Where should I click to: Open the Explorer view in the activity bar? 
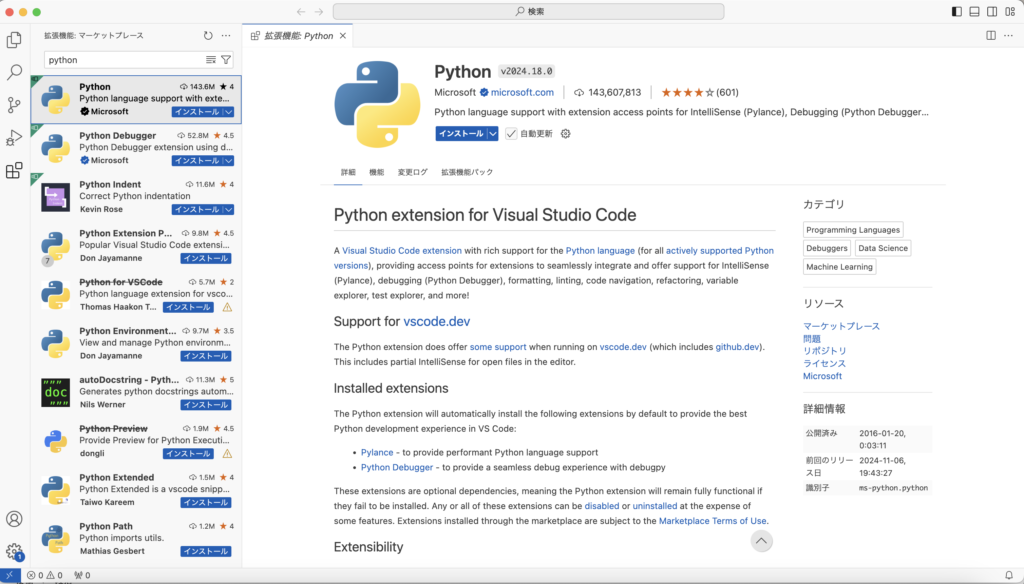tap(14, 39)
